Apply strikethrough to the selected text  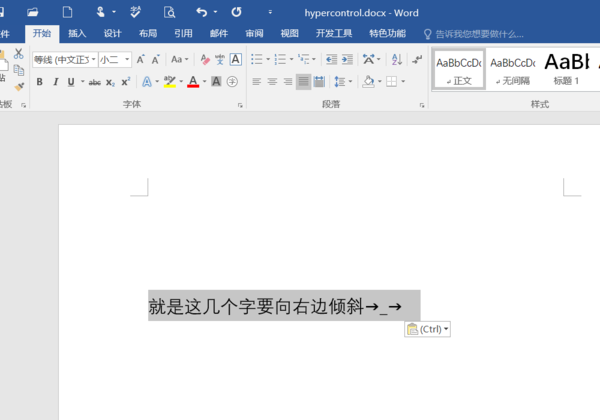95,82
